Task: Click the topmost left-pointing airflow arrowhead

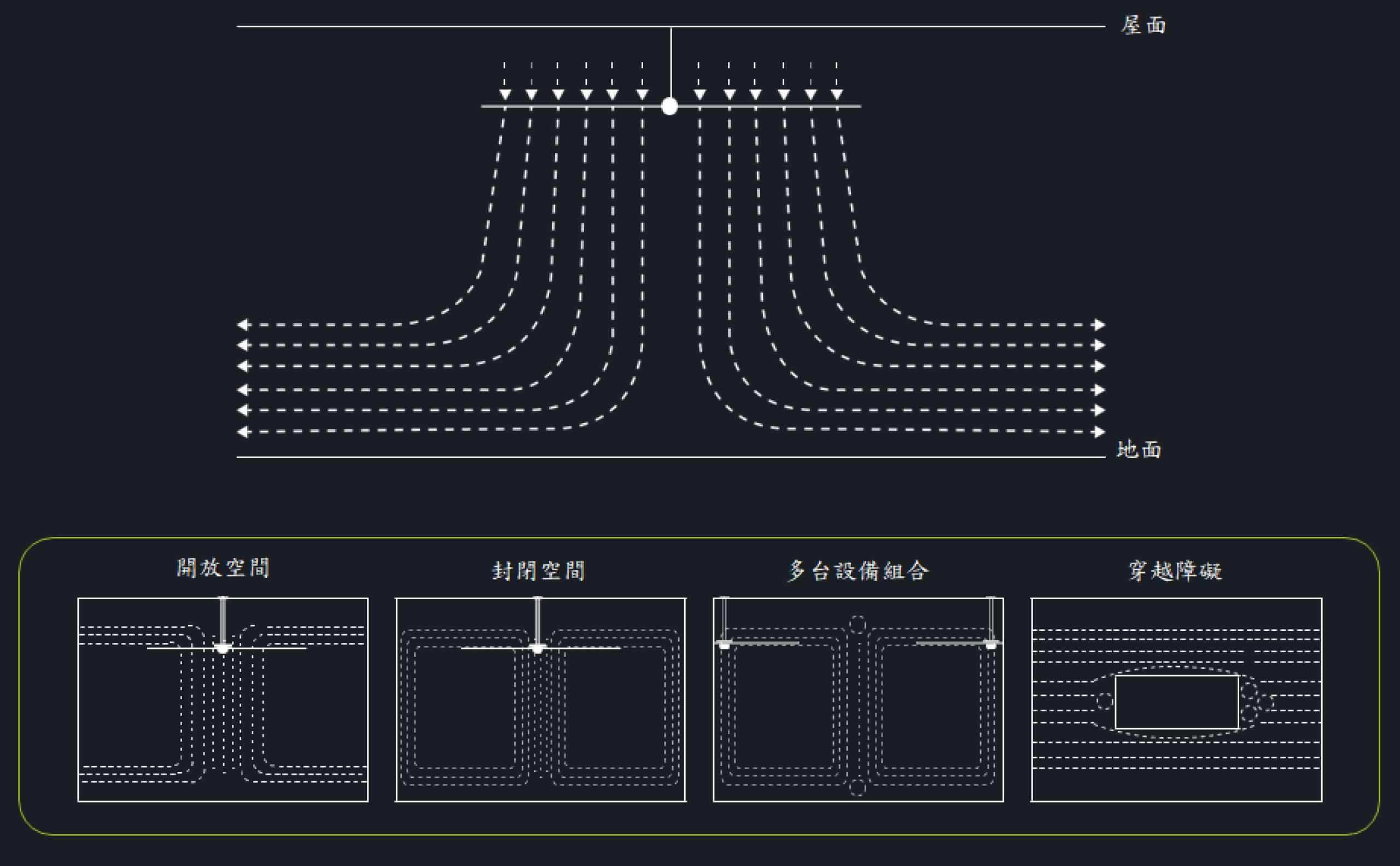Action: 243,325
